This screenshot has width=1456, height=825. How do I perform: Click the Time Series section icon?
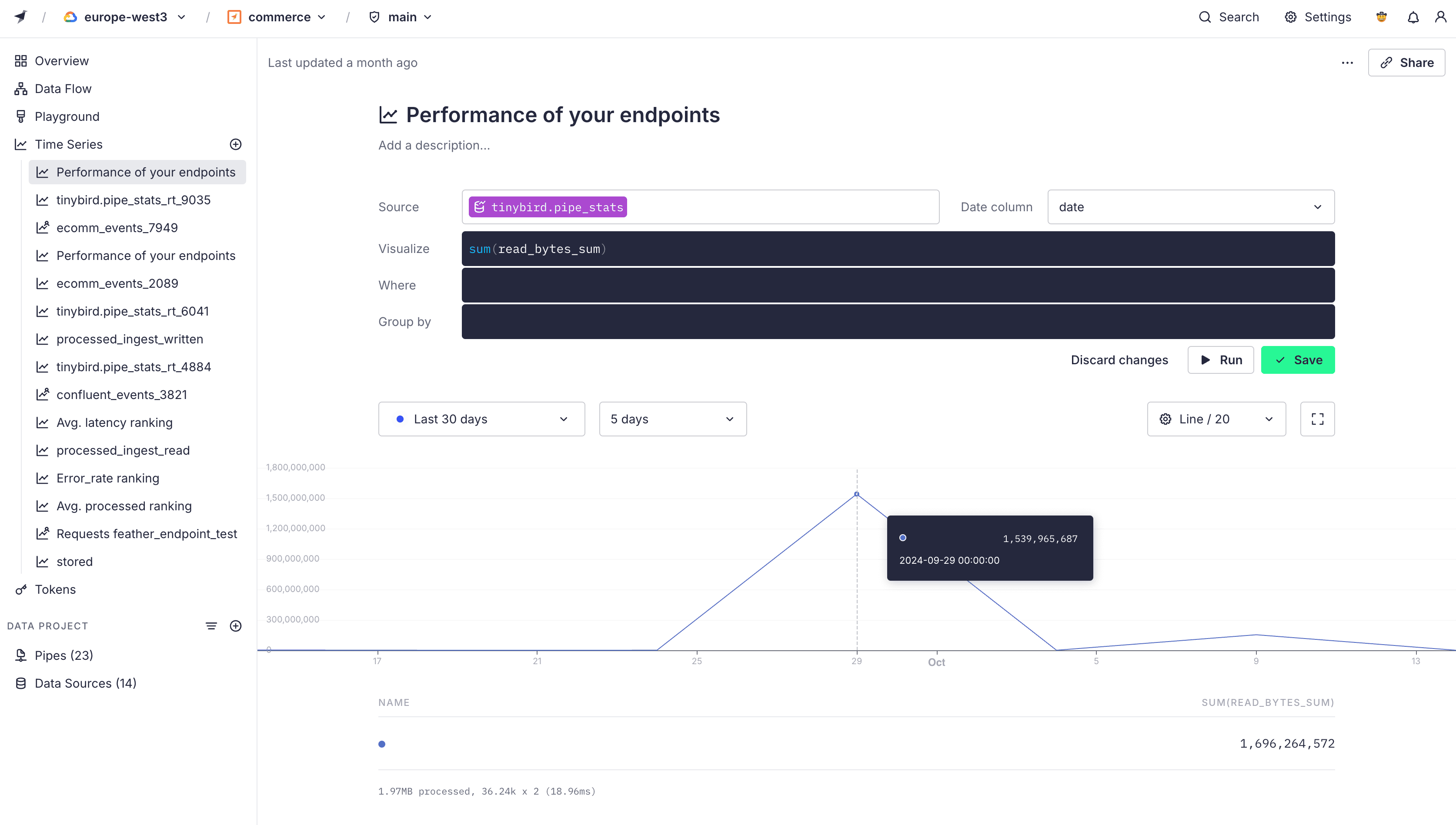coord(21,144)
